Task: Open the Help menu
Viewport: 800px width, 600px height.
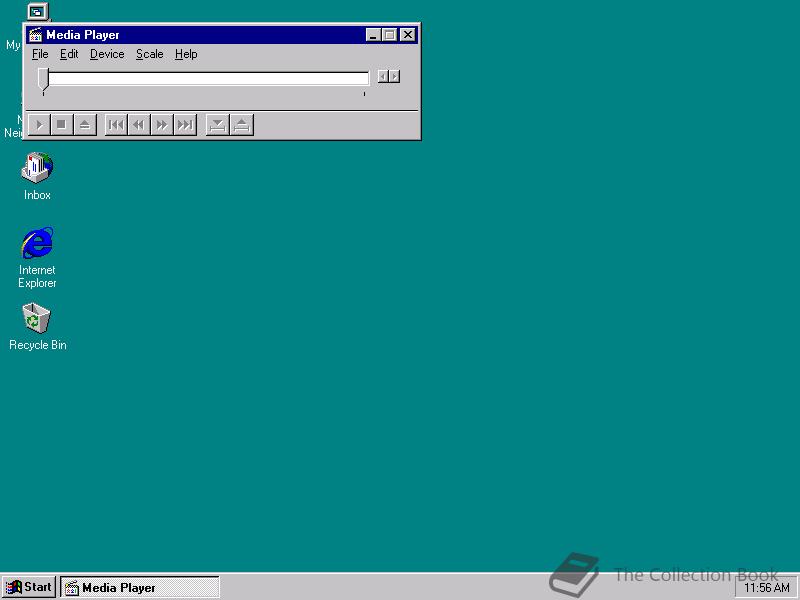Action: click(186, 54)
